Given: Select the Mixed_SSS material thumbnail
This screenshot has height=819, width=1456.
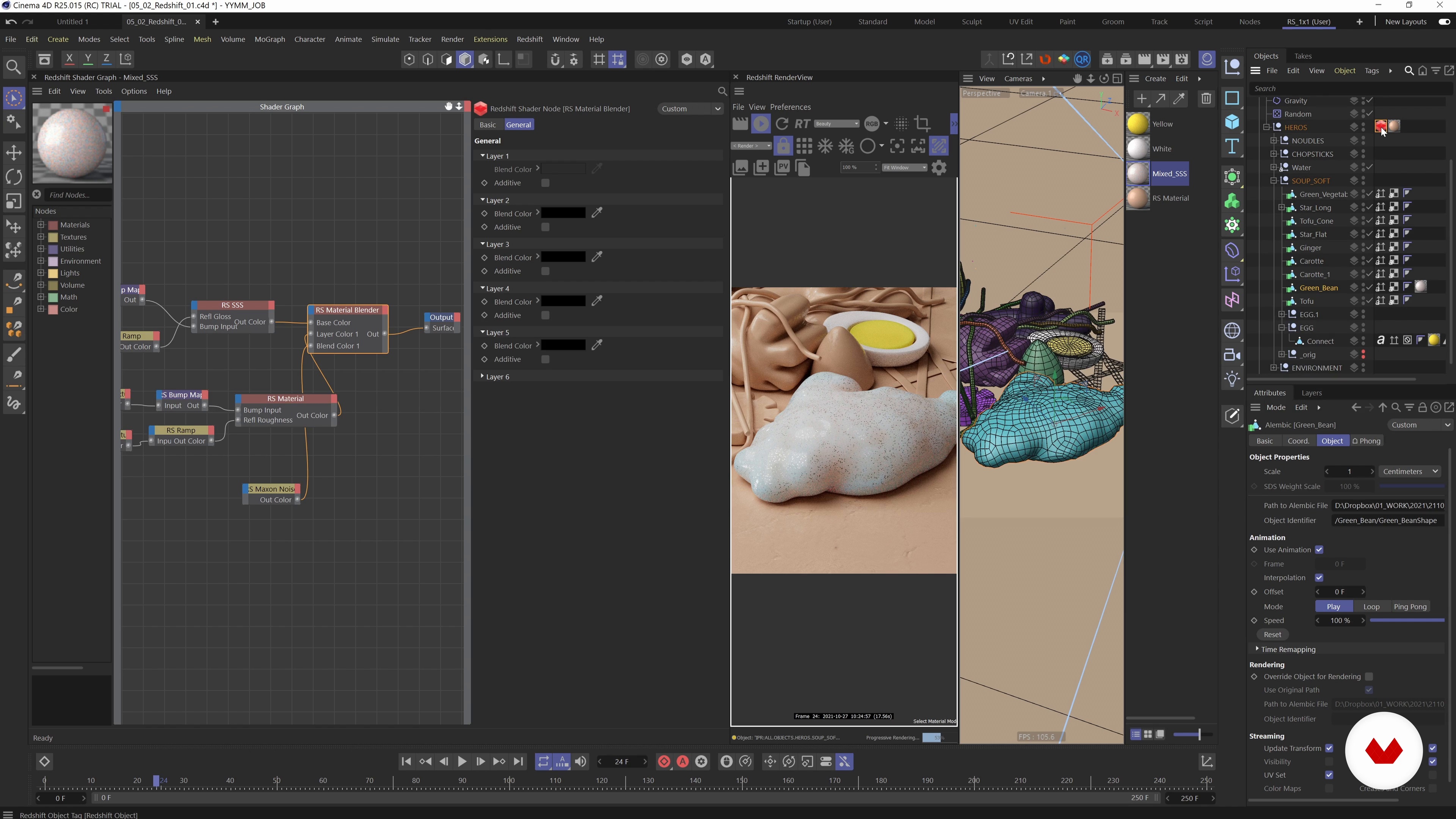Looking at the screenshot, I should [1138, 174].
